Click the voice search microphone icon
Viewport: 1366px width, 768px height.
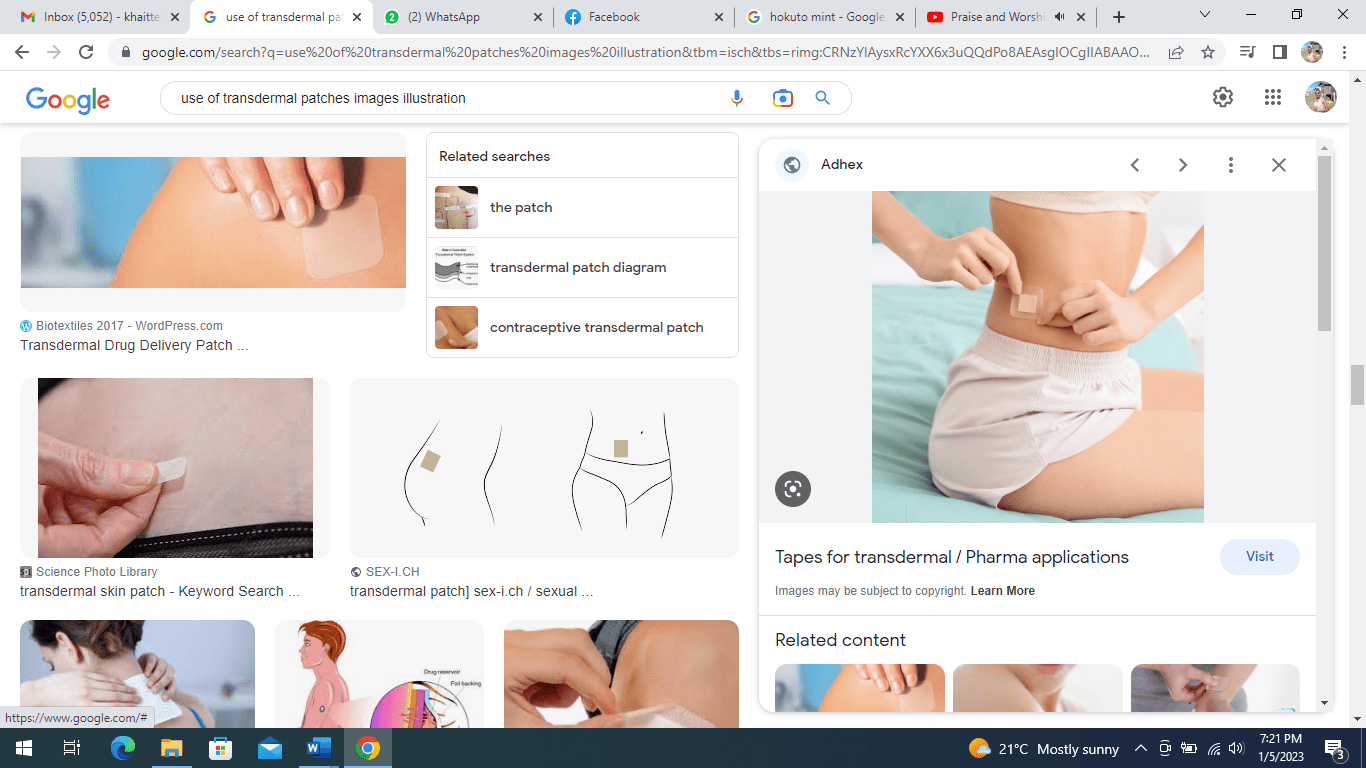point(737,98)
